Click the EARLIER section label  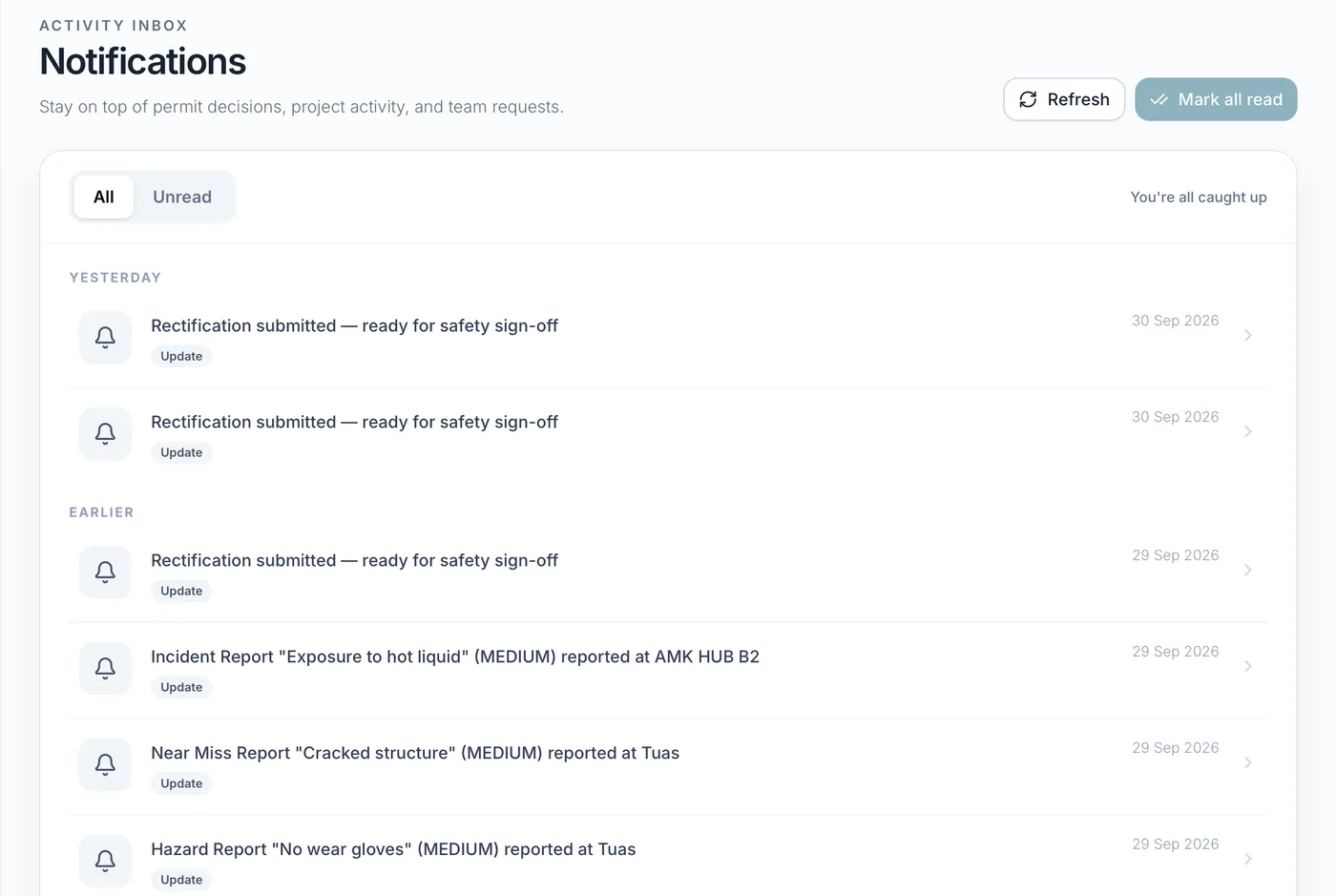[101, 512]
